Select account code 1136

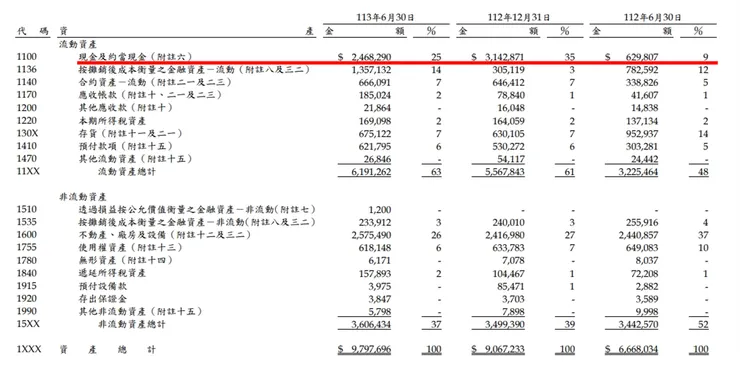coord(27,70)
